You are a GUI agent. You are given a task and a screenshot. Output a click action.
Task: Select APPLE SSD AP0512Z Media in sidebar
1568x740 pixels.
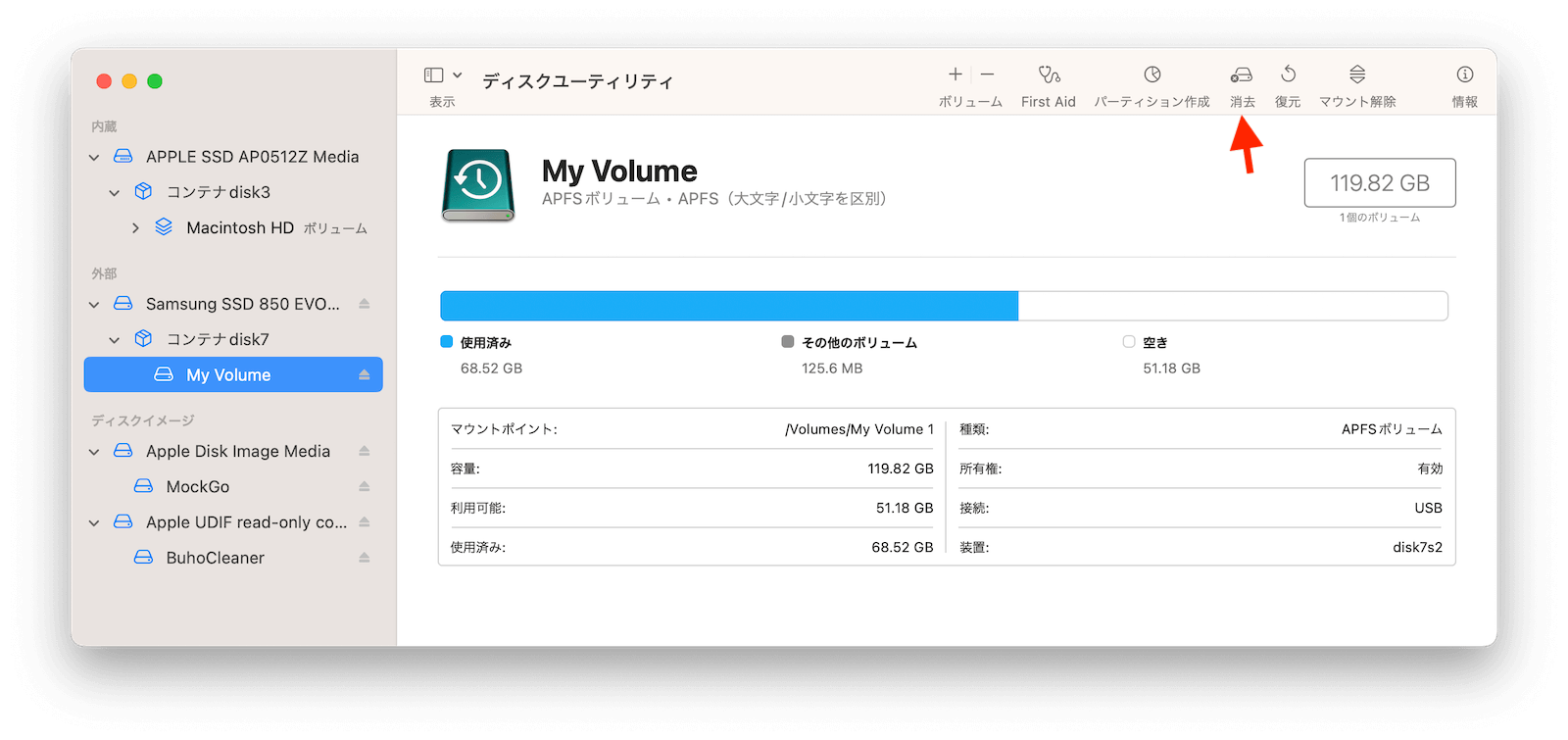(233, 157)
